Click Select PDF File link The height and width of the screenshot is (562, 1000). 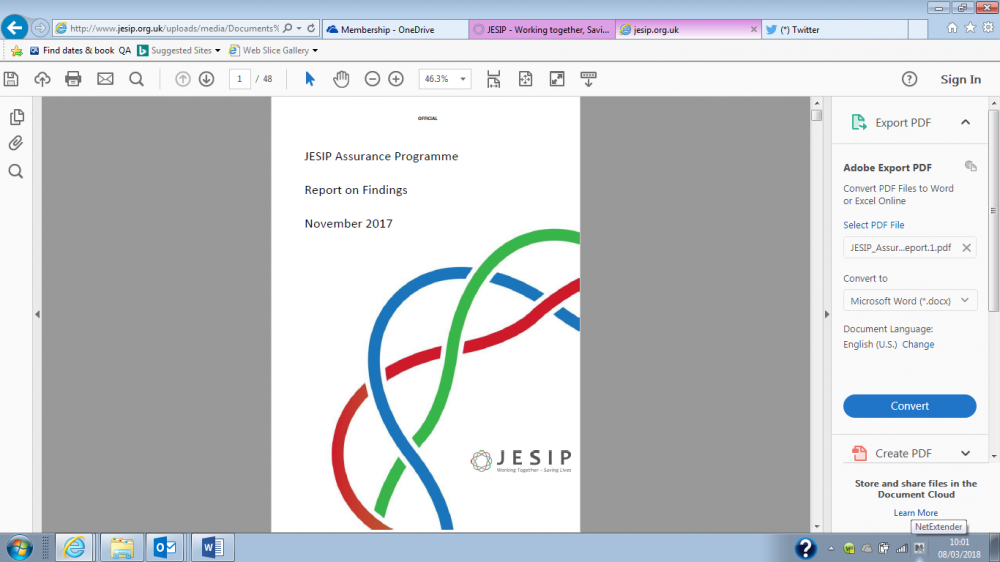click(873, 225)
